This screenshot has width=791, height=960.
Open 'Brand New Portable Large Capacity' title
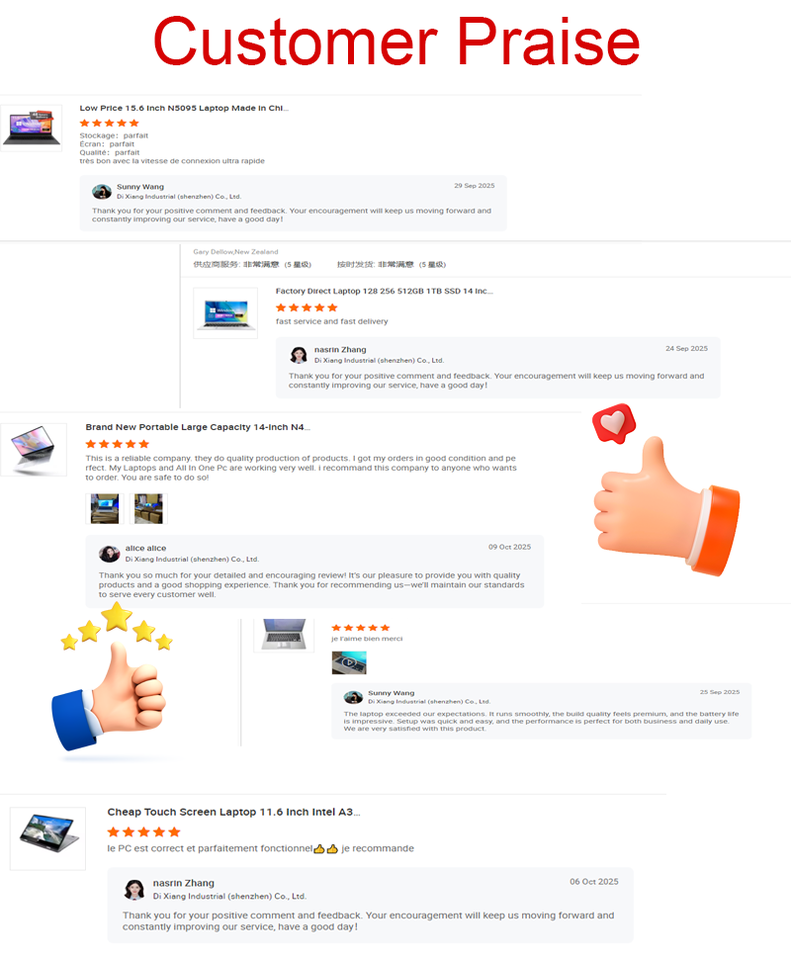pyautogui.click(x=198, y=427)
